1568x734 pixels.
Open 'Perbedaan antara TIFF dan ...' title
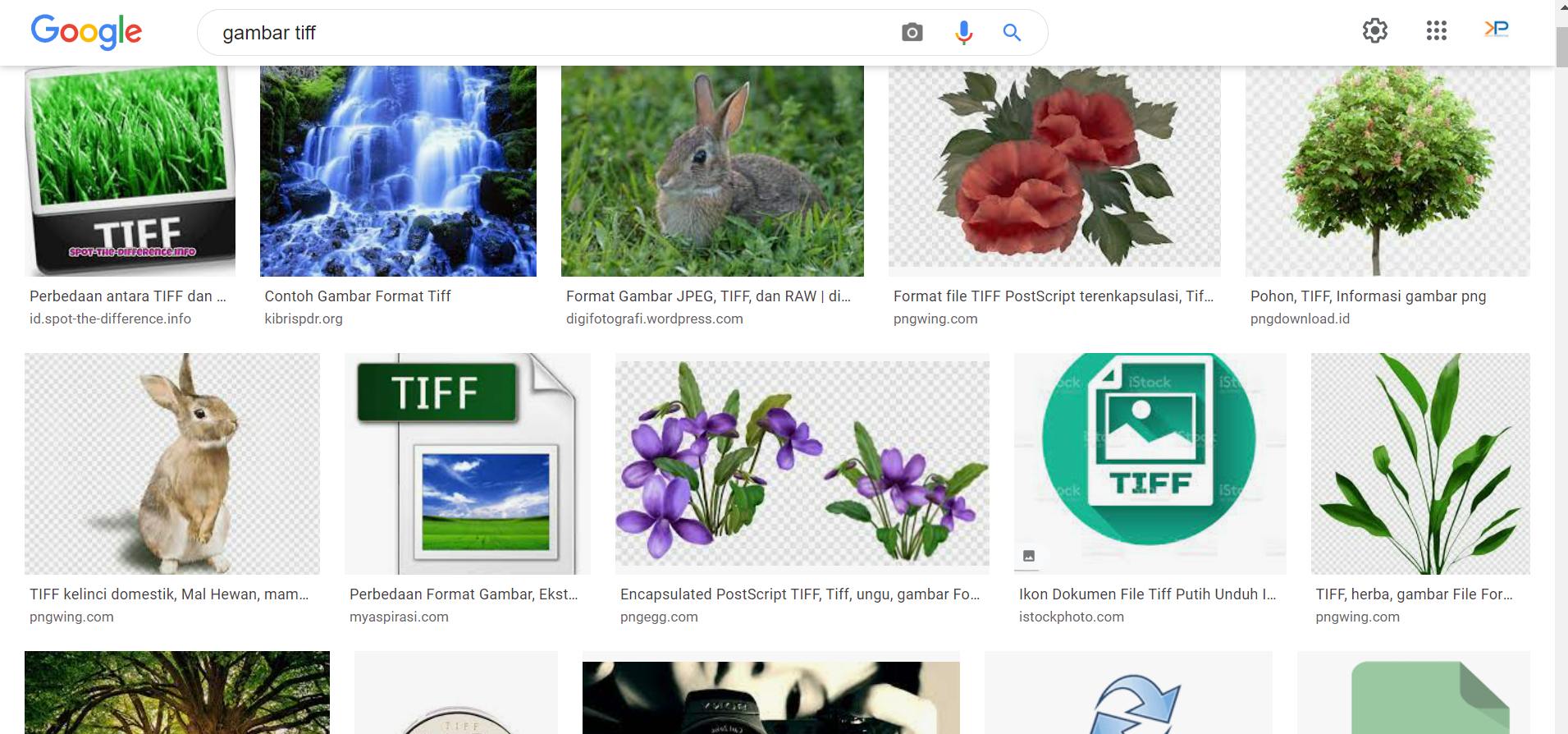128,296
